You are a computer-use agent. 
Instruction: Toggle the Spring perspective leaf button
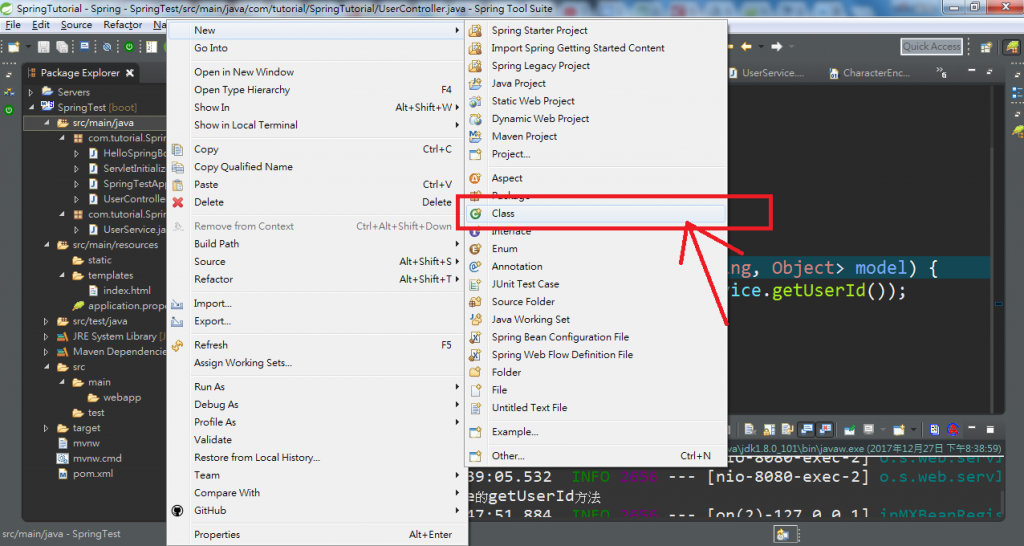(x=1013, y=46)
